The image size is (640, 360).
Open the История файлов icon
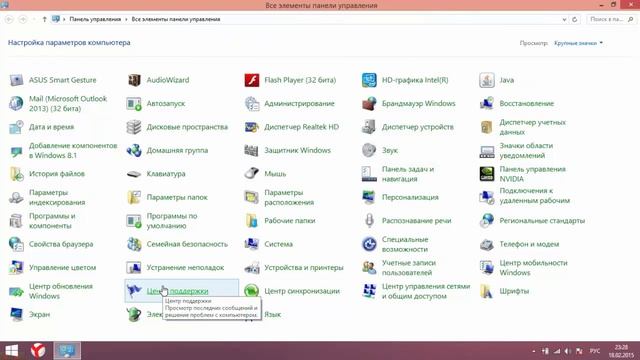[16, 174]
